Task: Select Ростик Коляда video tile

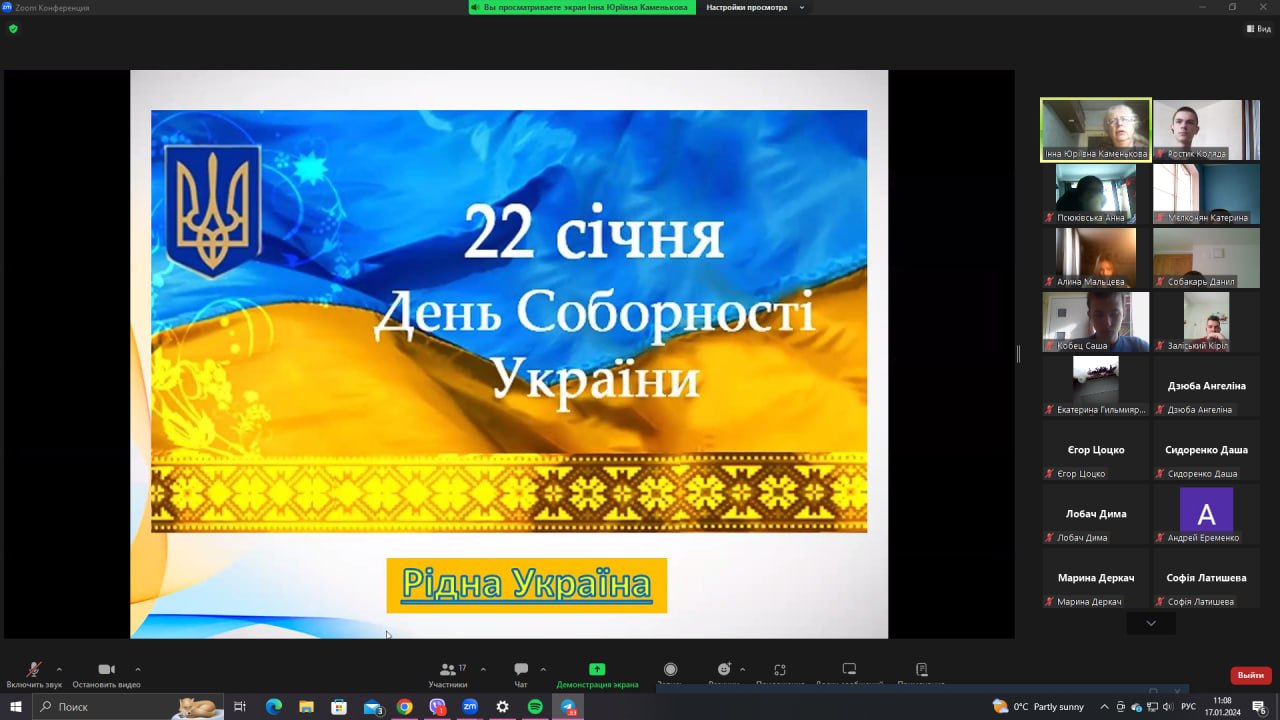Action: [x=1206, y=130]
